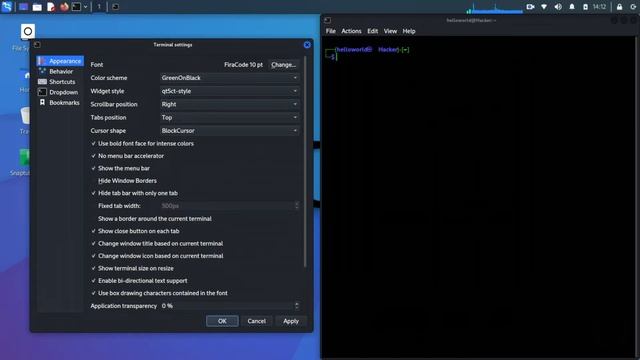The height and width of the screenshot is (360, 640).
Task: Open the file manager launcher in the panel
Action: coord(37,7)
